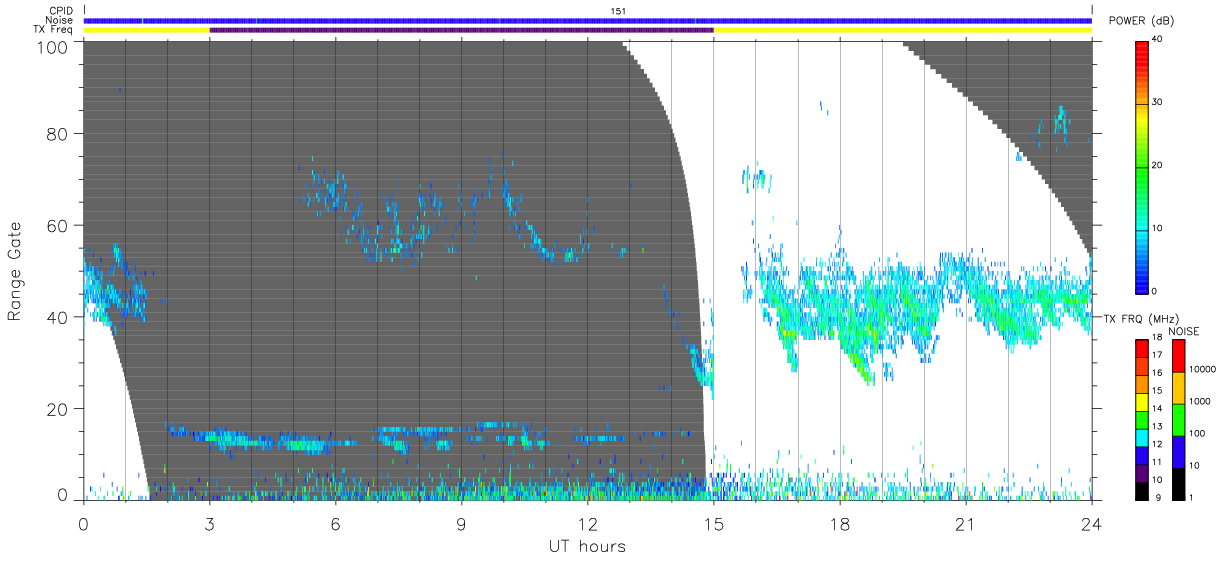Click the 20 label on the POWER scale
The width and height of the screenshot is (1228, 567).
pos(1157,166)
